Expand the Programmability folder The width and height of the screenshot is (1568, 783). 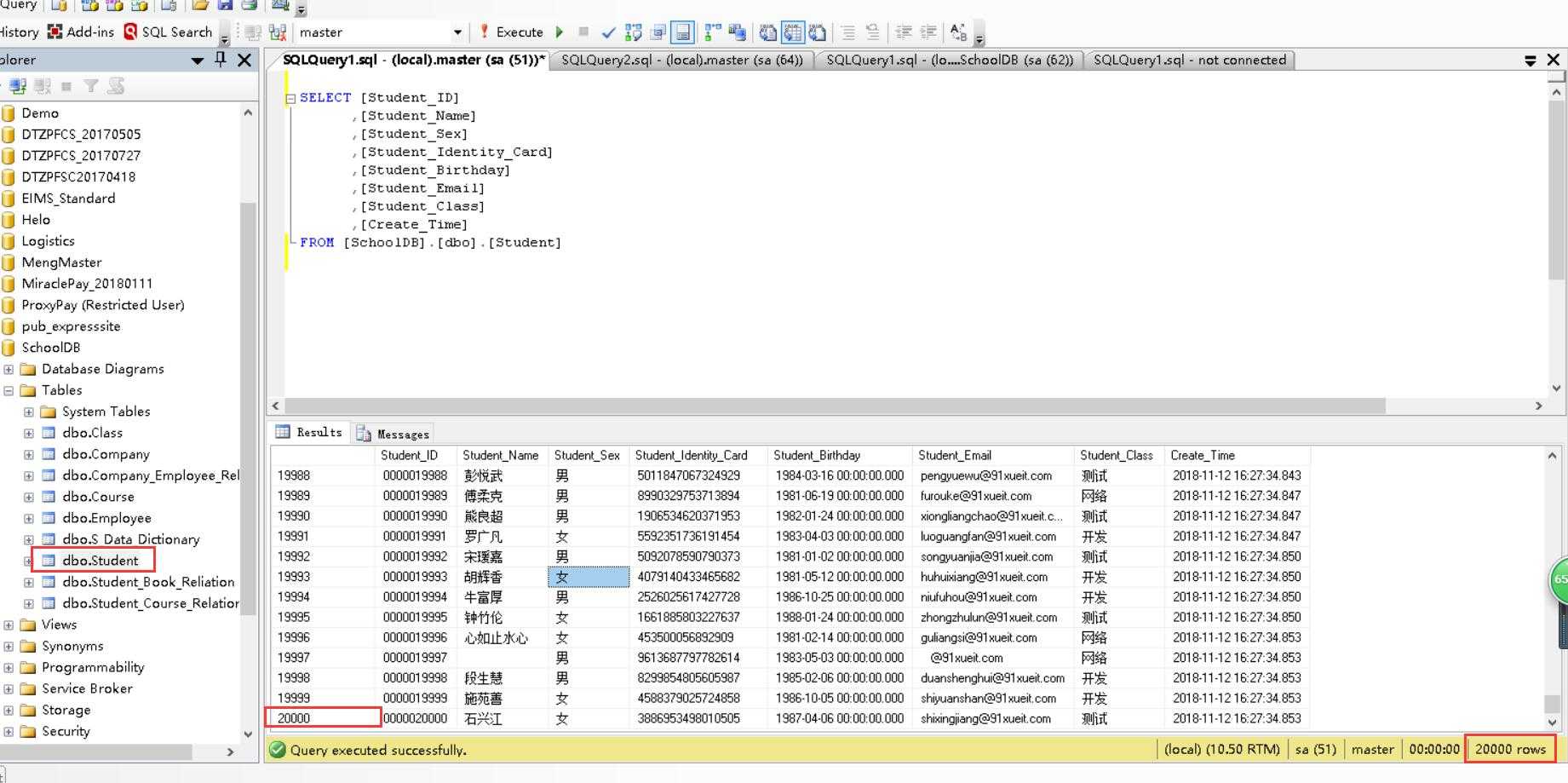click(x=9, y=667)
